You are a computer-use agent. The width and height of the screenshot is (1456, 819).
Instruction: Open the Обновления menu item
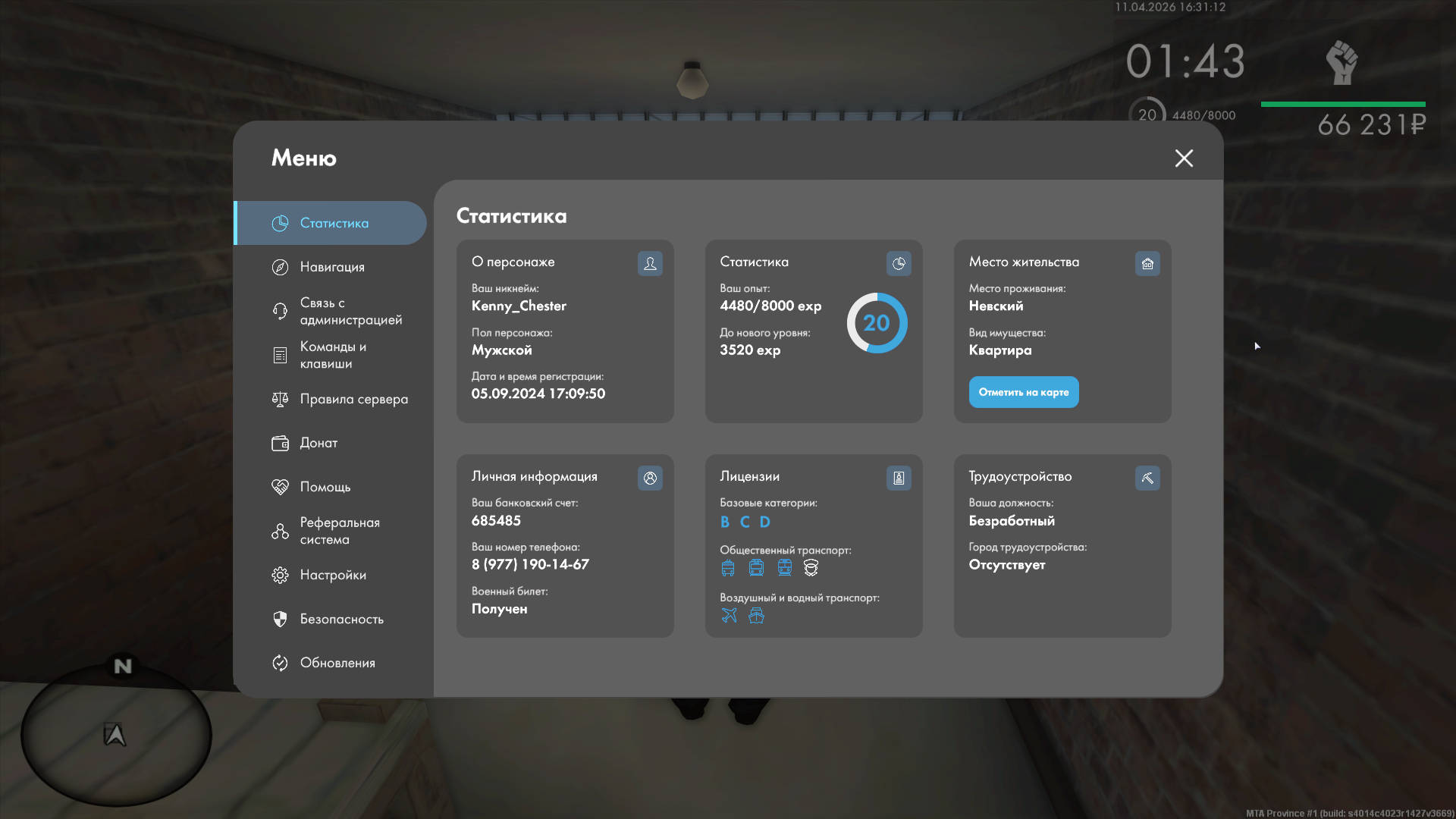coord(337,663)
